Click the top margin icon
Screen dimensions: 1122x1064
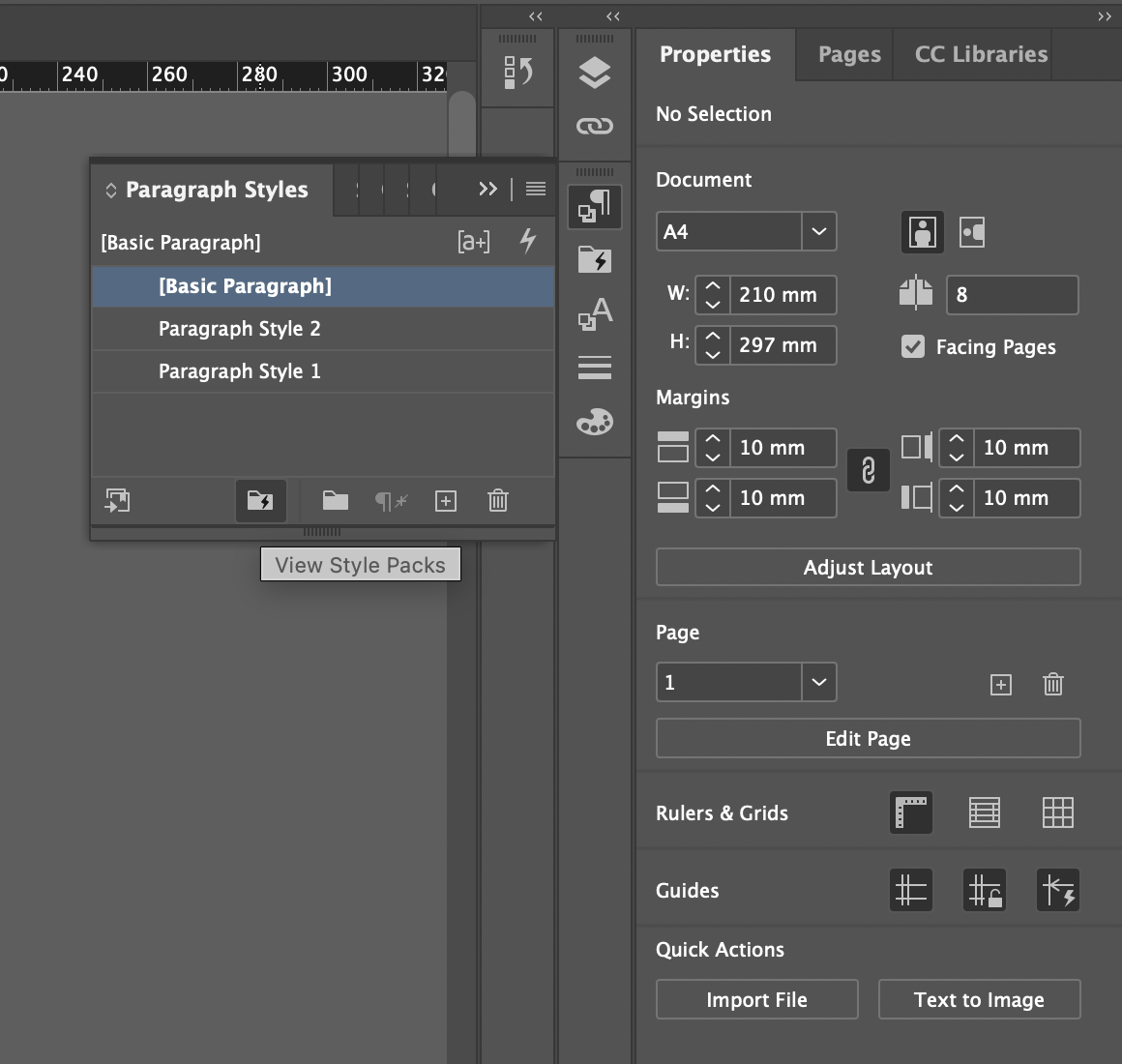pos(672,447)
